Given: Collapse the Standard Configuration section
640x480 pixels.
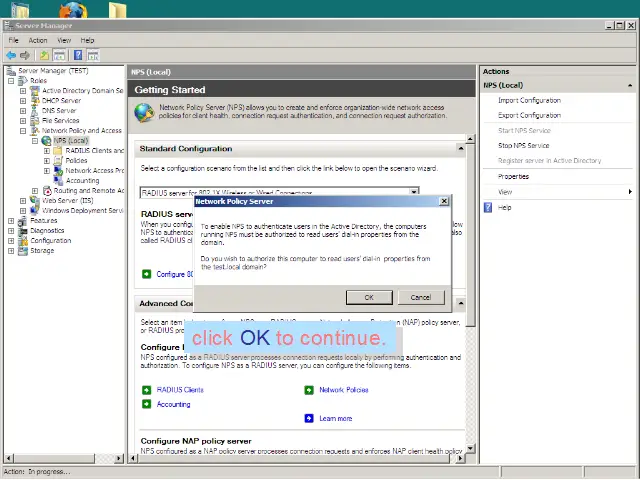Looking at the screenshot, I should point(461,149).
